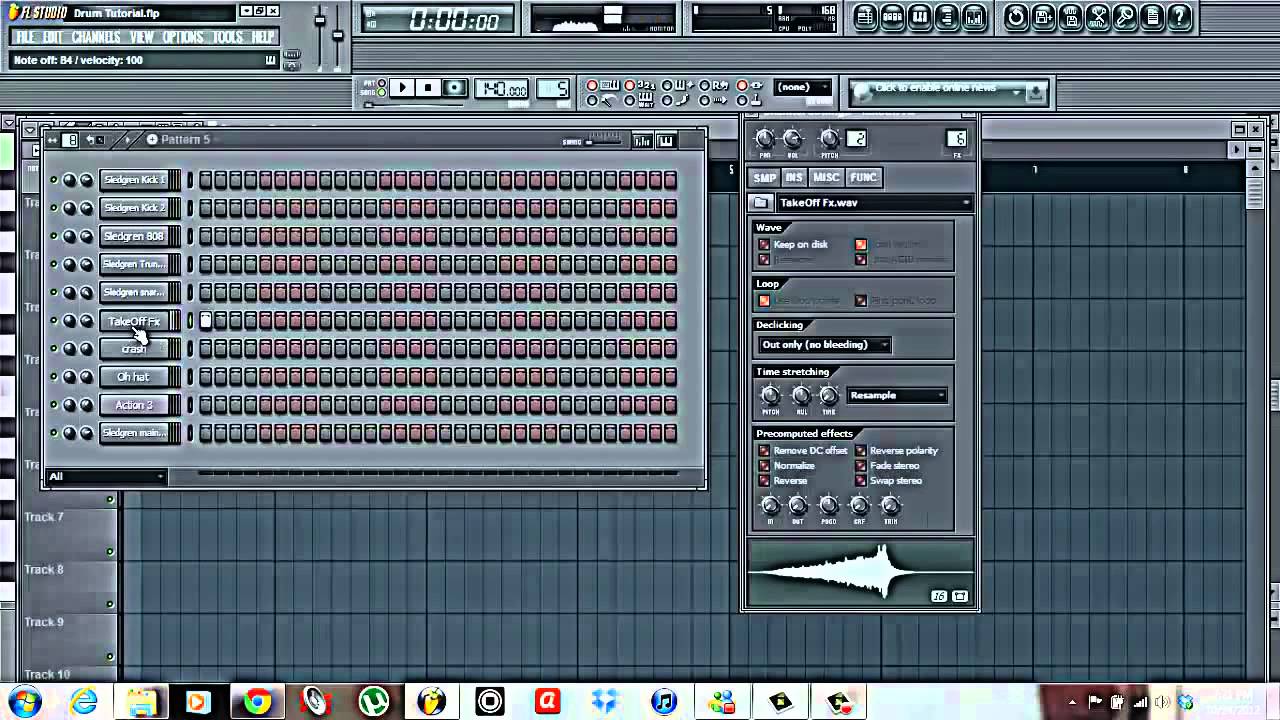Click the Windows Start orb

(24, 701)
